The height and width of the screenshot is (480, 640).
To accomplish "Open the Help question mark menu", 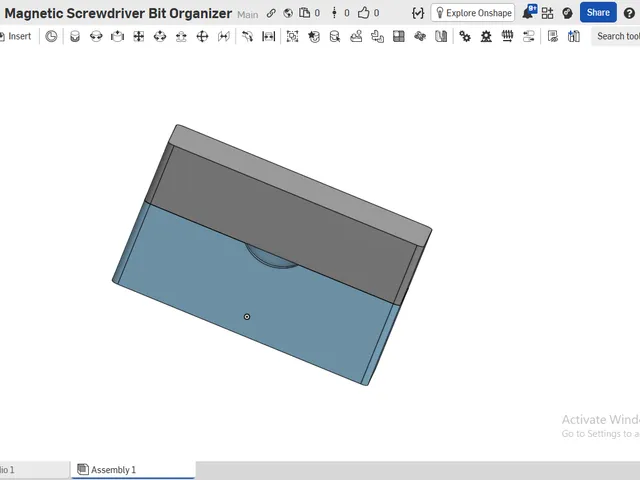I will click(629, 13).
